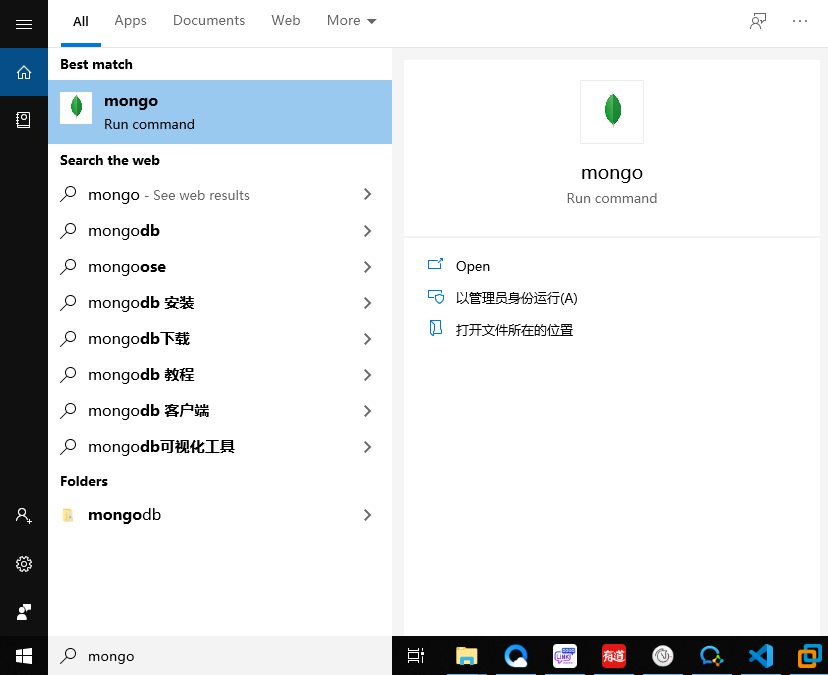Select the mongo leaf icon in Best match
The height and width of the screenshot is (675, 828).
pyautogui.click(x=76, y=108)
